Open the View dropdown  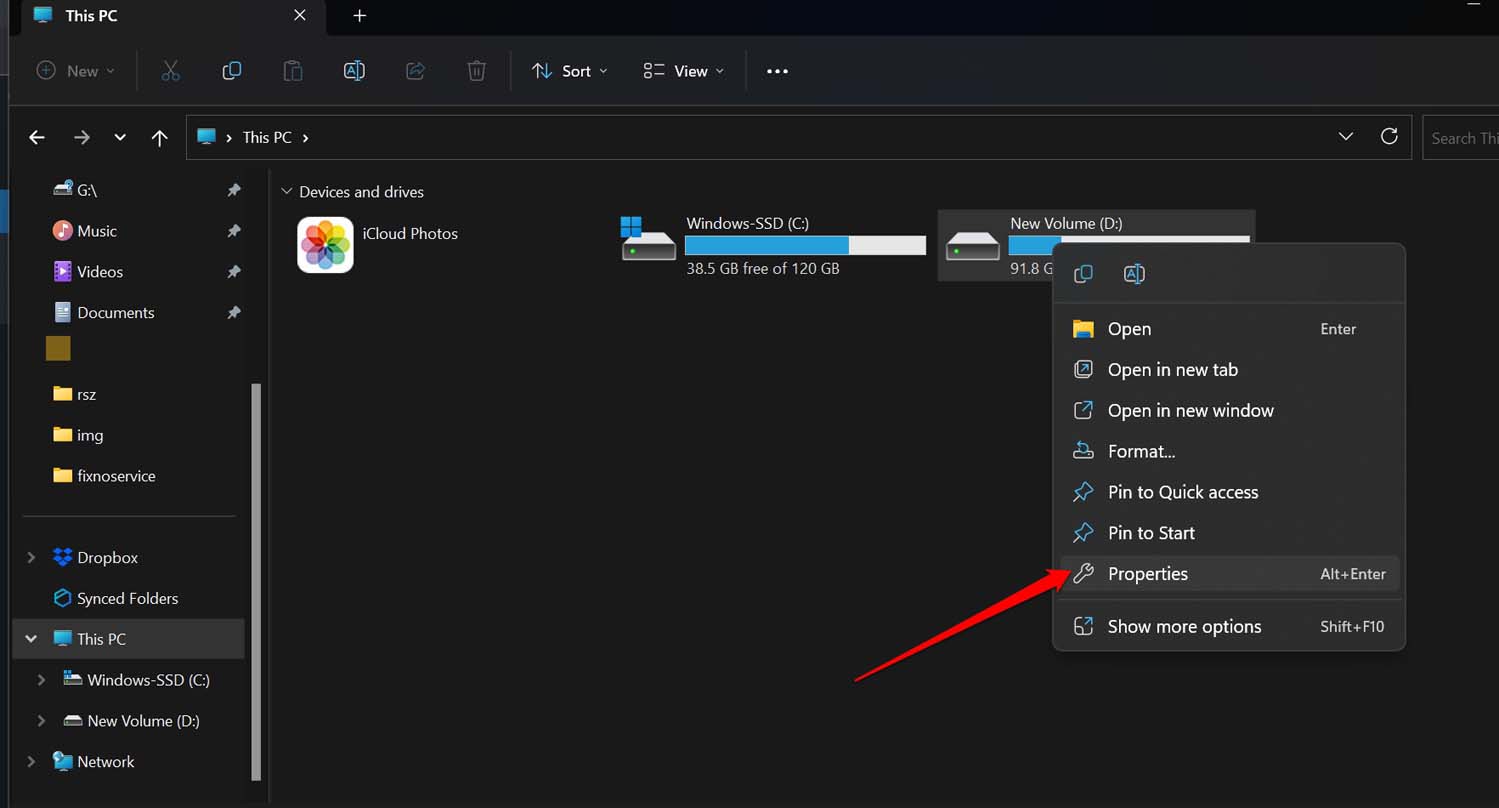coord(684,71)
